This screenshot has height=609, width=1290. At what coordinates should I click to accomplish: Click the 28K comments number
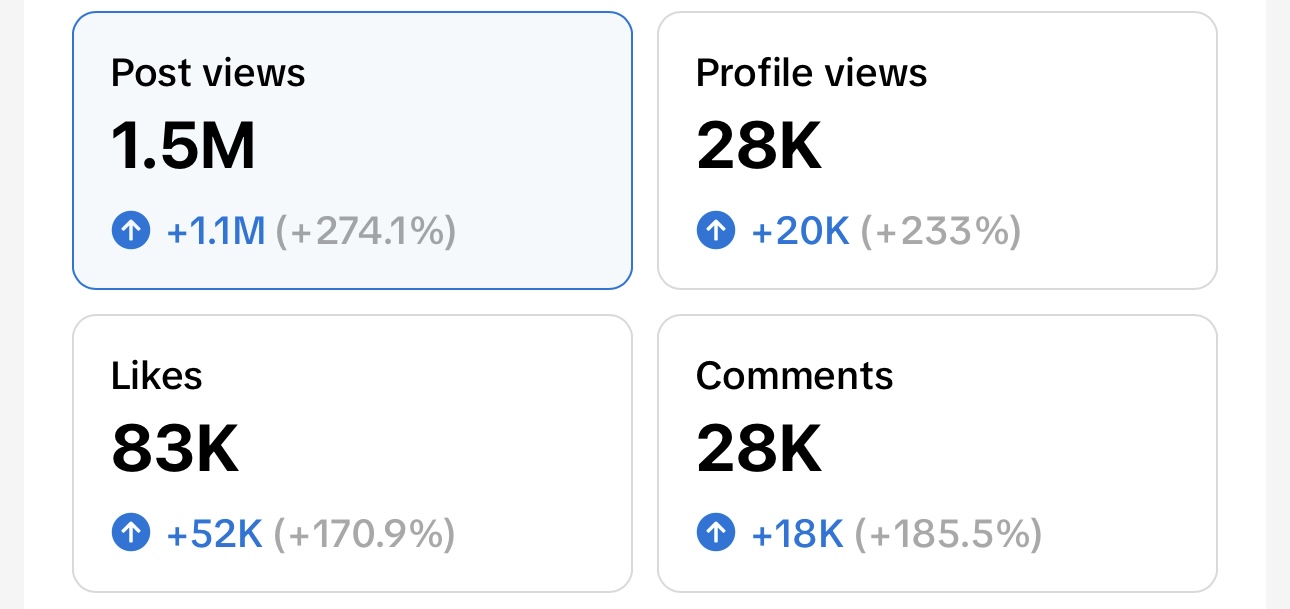coord(759,449)
